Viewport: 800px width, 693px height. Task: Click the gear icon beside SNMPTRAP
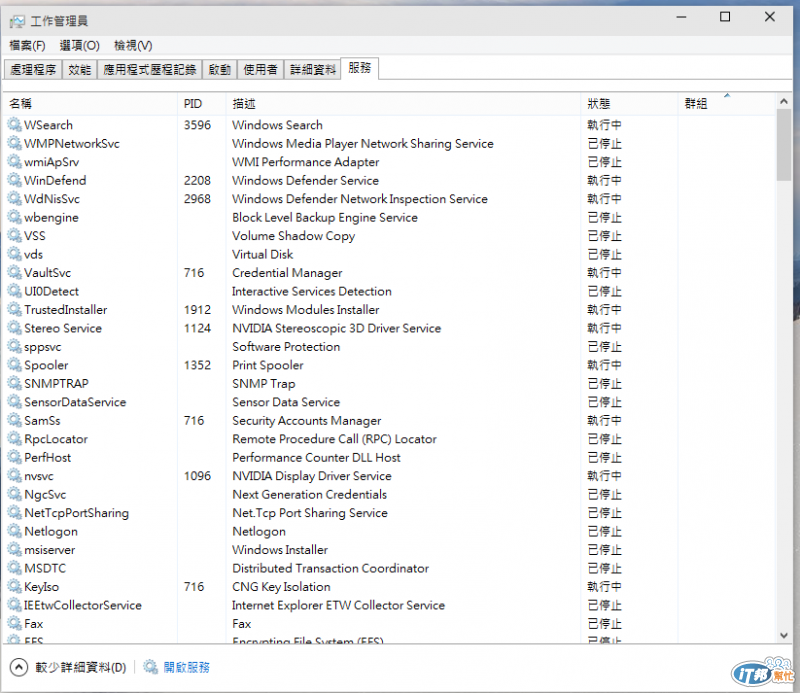[x=14, y=383]
